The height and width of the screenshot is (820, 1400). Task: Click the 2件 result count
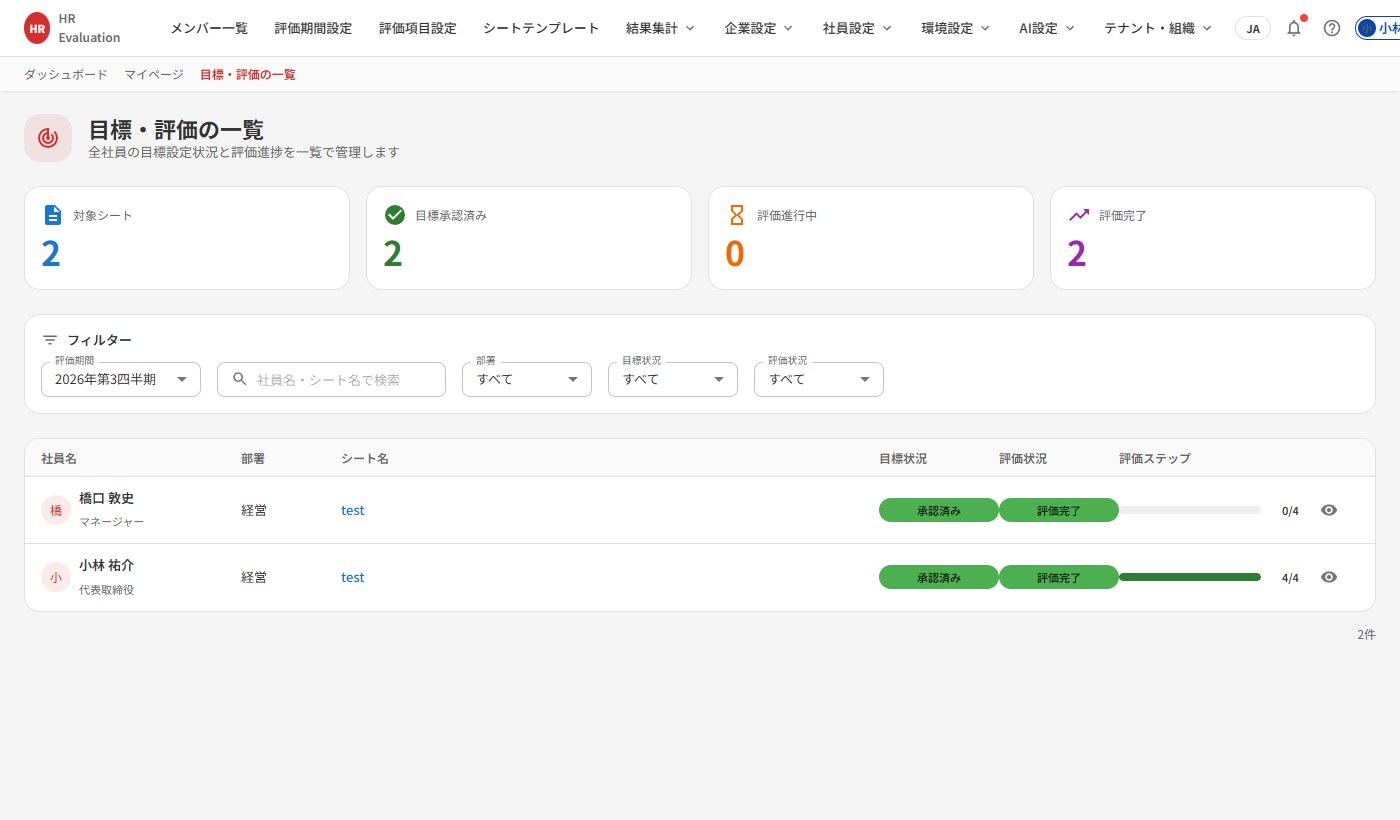(x=1366, y=634)
